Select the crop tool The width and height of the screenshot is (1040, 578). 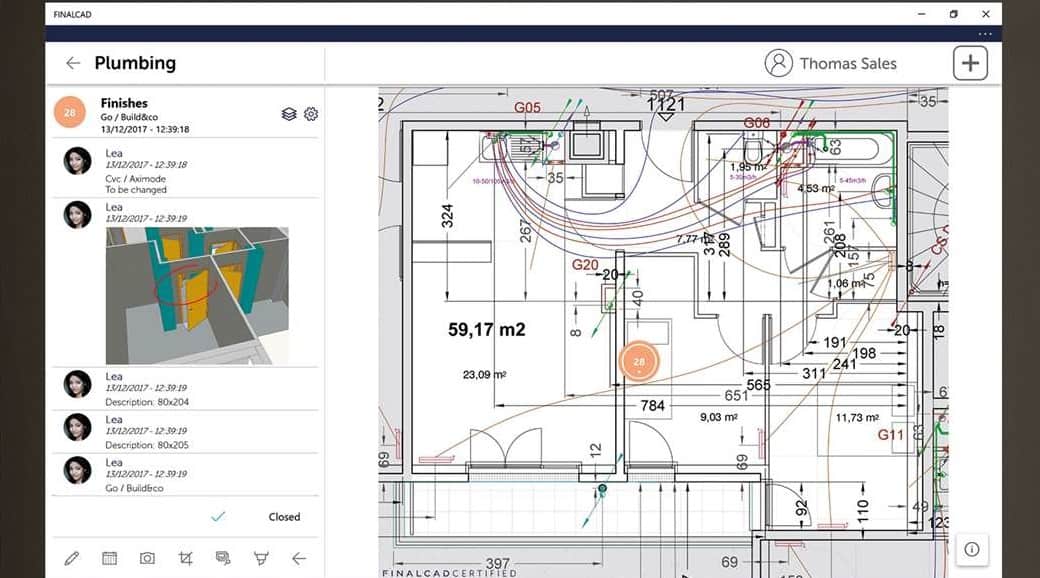185,559
